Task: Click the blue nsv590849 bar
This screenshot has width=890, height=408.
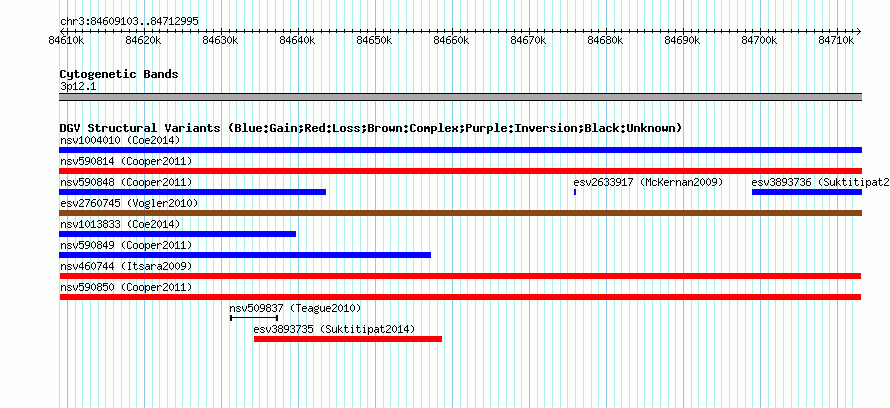Action: [245, 255]
